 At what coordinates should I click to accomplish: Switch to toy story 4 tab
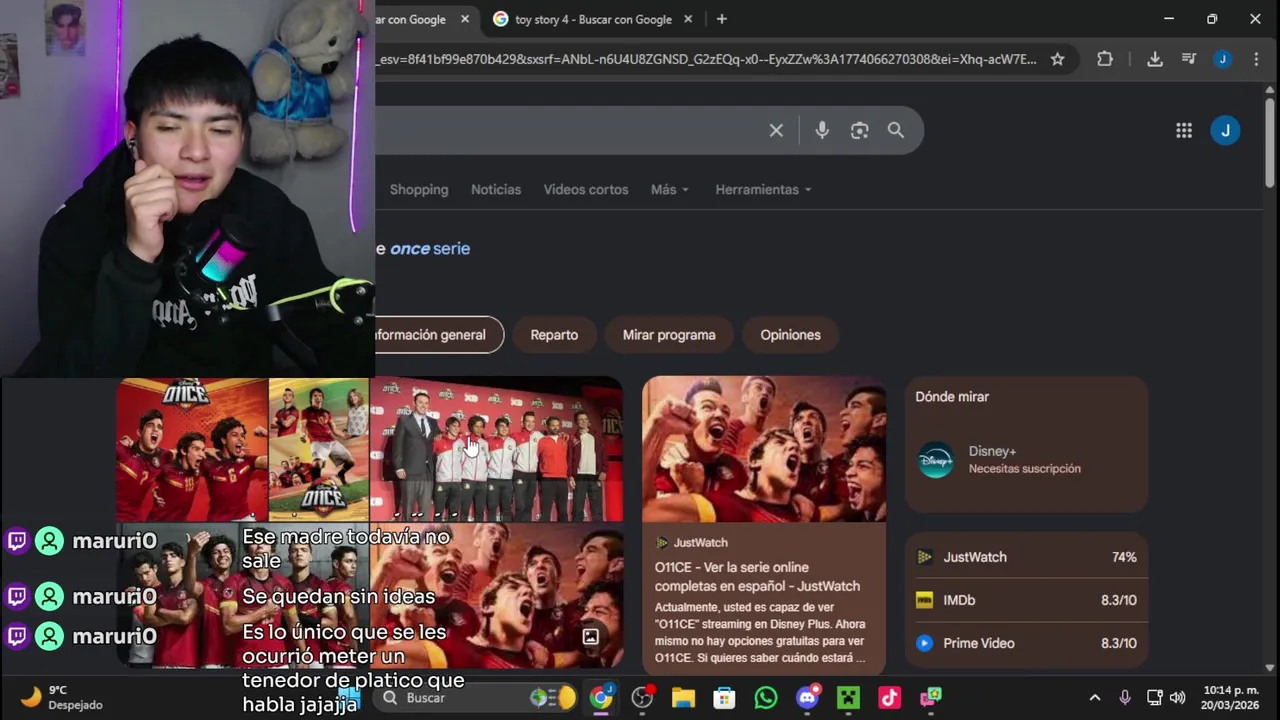[x=592, y=19]
